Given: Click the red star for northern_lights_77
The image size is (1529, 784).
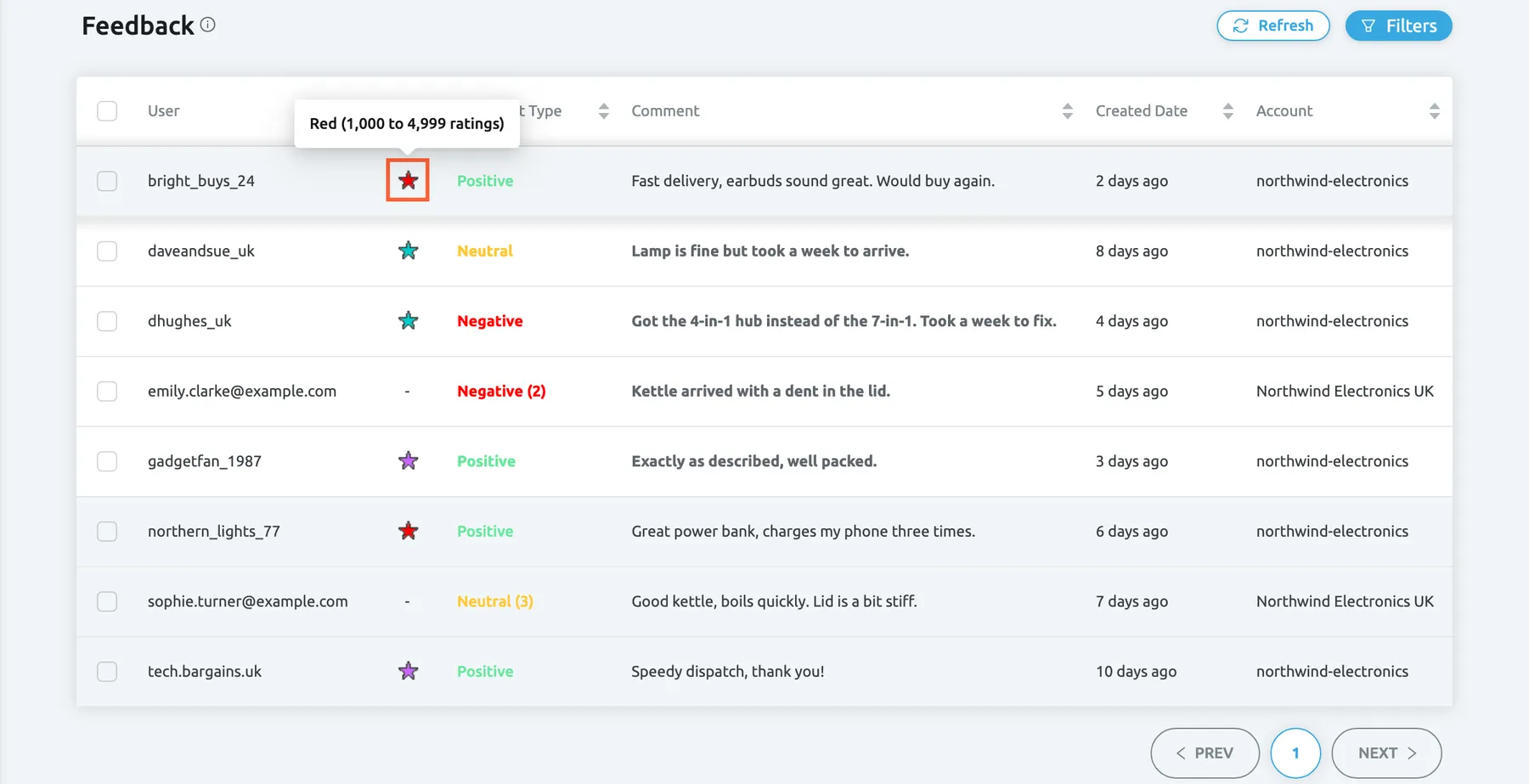Looking at the screenshot, I should pos(408,531).
